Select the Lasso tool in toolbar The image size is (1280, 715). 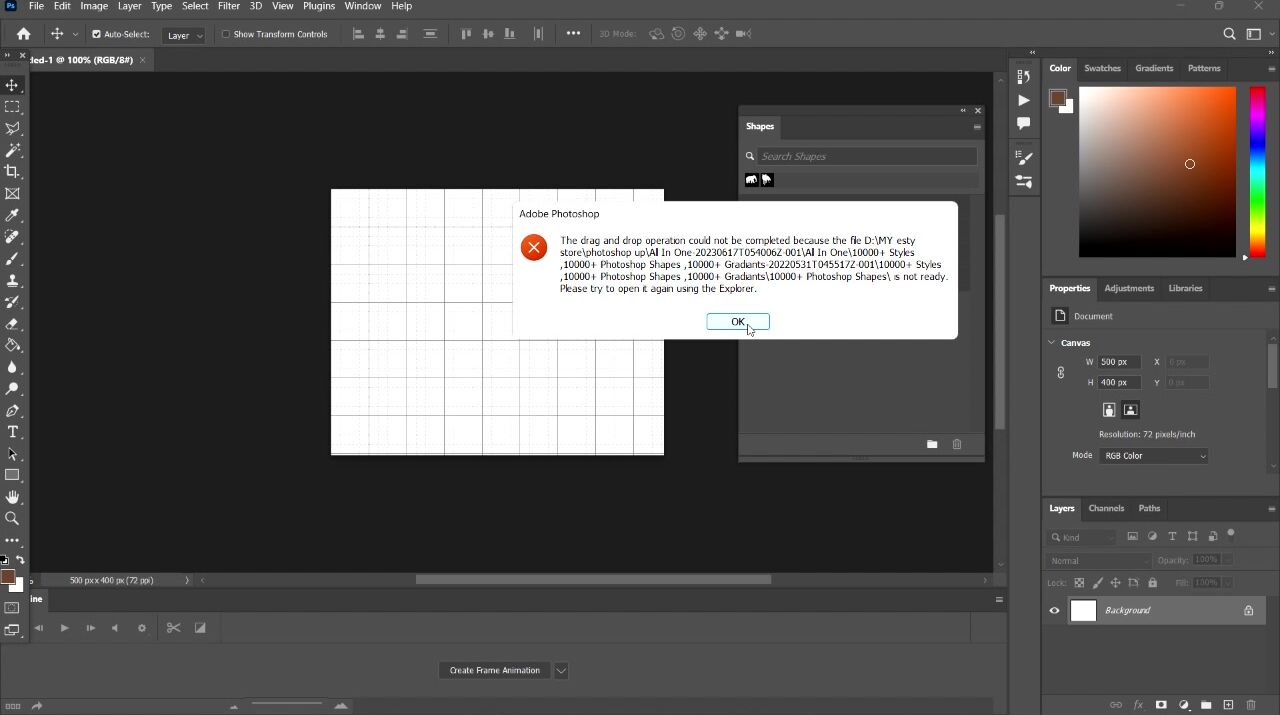12,129
